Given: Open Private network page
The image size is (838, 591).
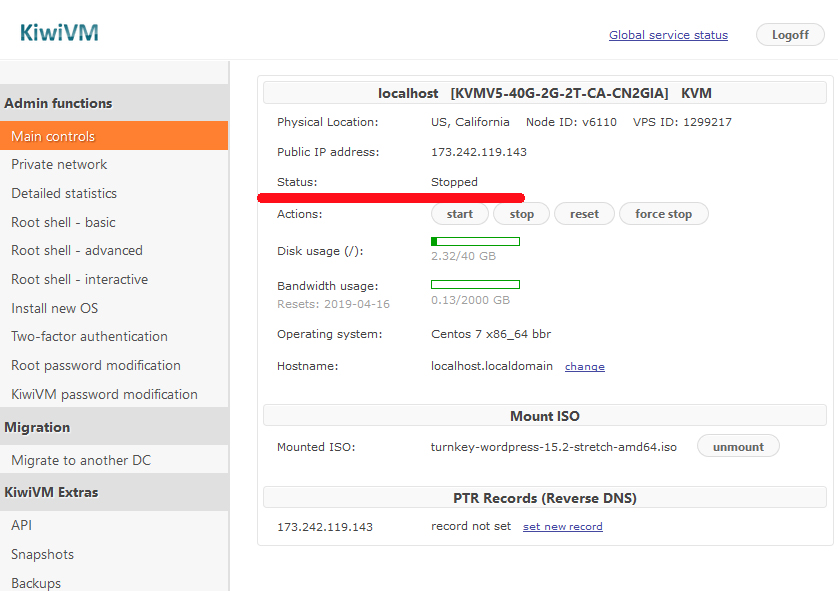Looking at the screenshot, I should (59, 165).
